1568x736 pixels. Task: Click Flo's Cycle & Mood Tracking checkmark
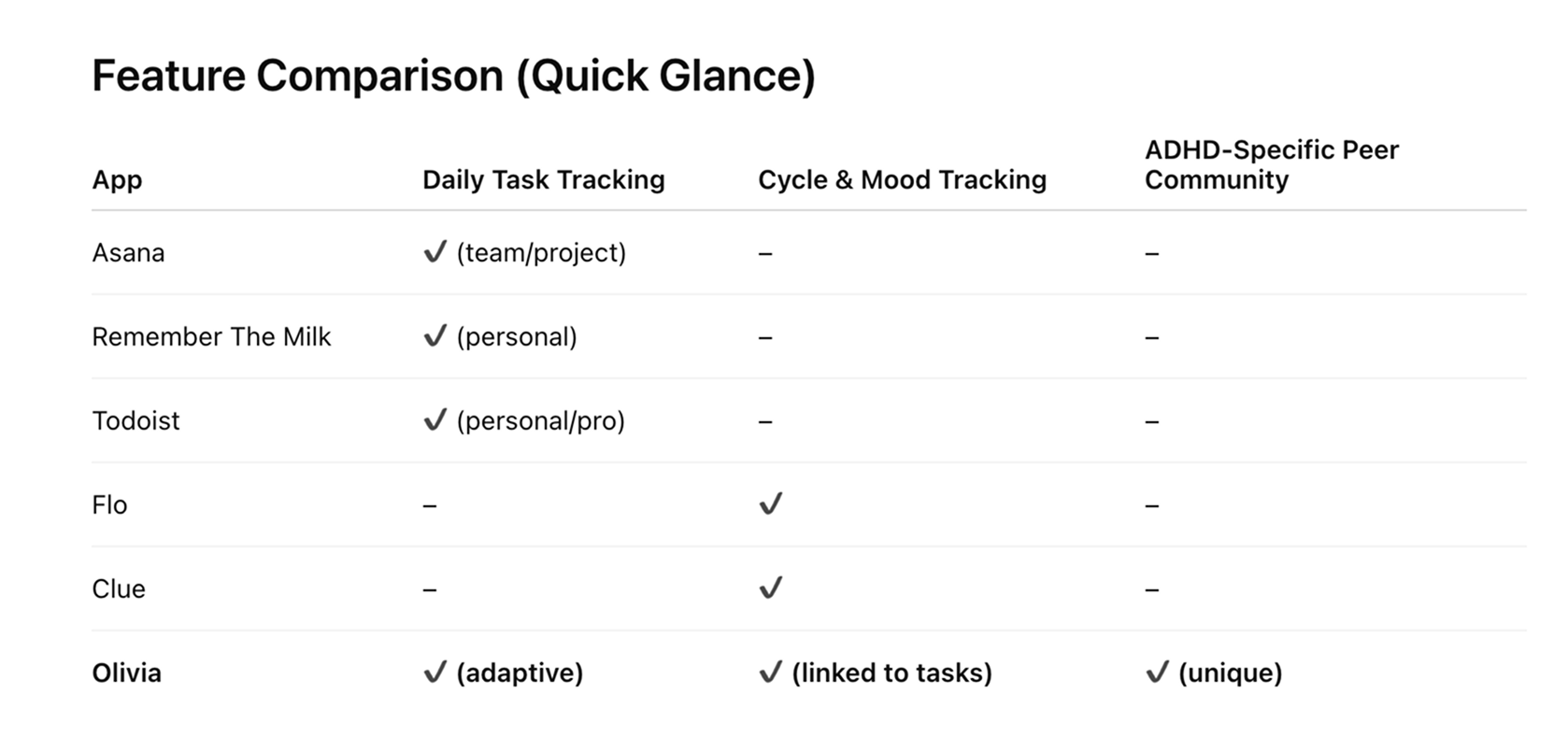pos(770,504)
